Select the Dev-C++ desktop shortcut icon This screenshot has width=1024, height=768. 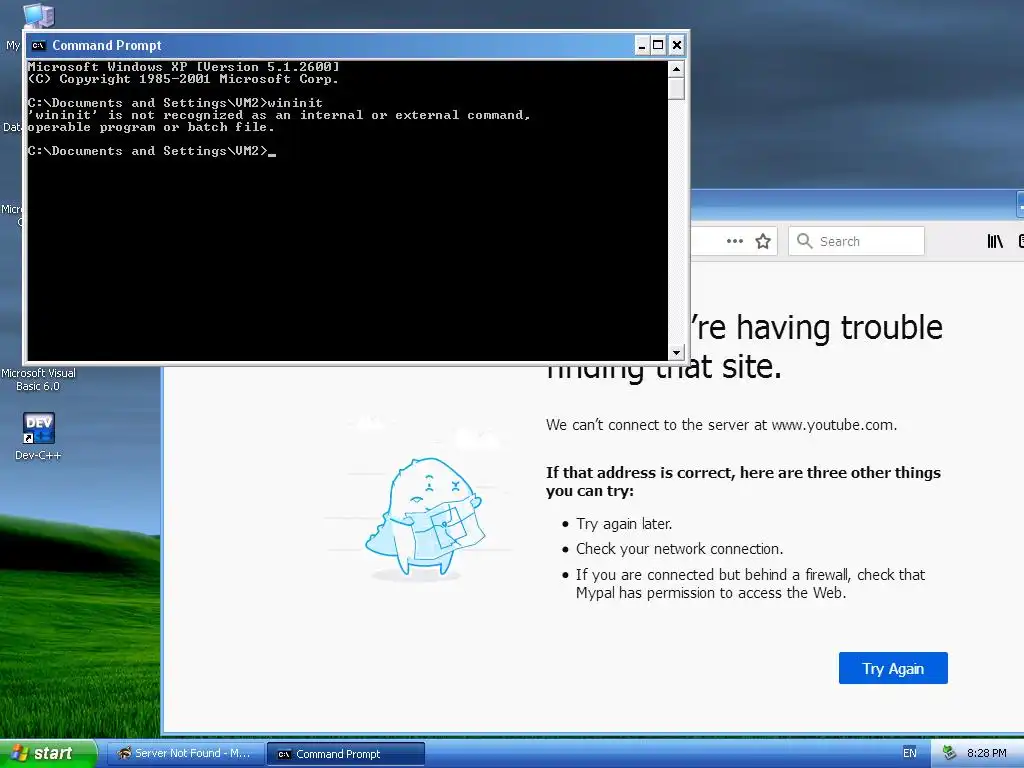(39, 428)
